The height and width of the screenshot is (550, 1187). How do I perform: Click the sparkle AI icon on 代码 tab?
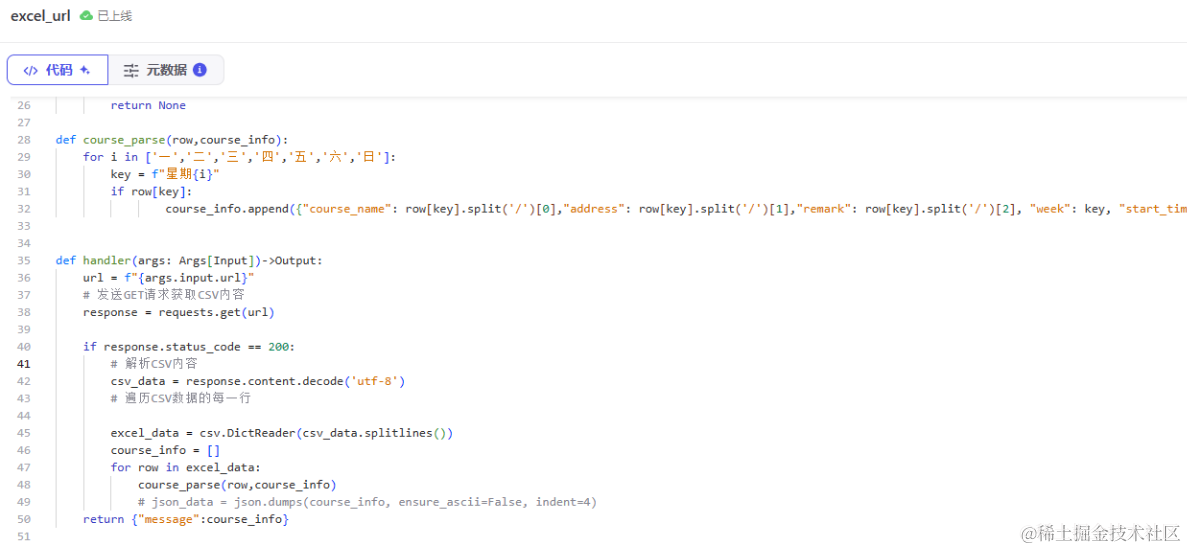click(x=85, y=70)
